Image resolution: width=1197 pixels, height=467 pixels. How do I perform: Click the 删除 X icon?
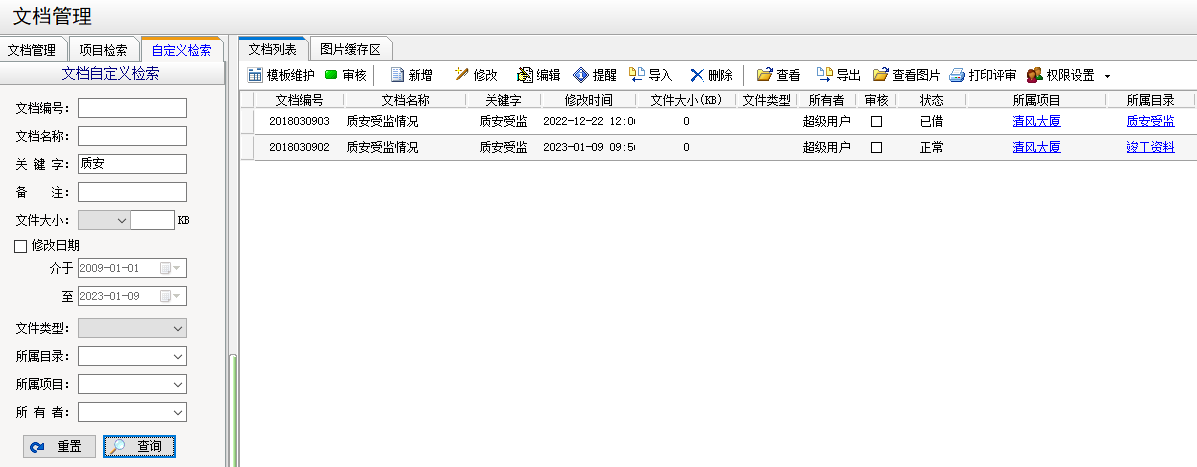point(696,75)
